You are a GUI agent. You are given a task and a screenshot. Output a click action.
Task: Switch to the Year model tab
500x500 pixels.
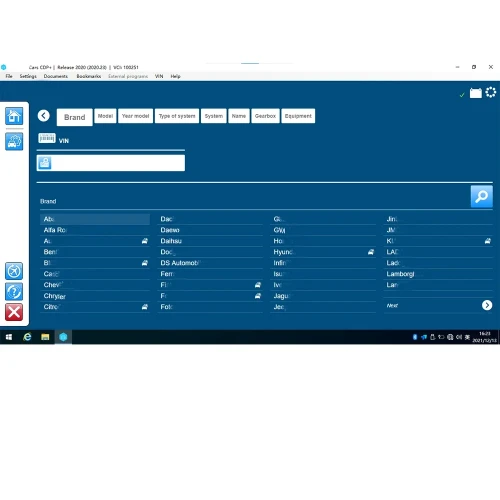point(135,116)
